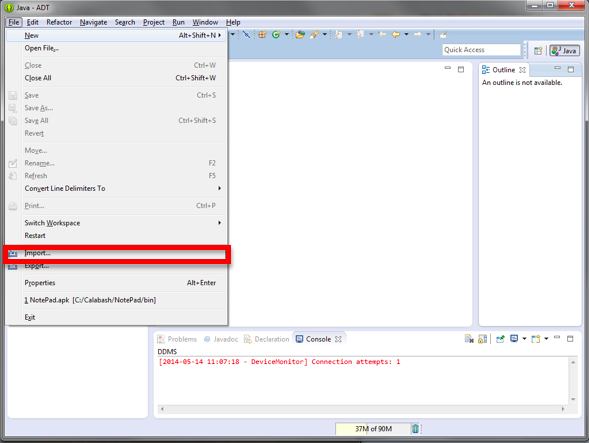The image size is (589, 443).
Task: Focus the Quick Access search field
Action: [482, 50]
